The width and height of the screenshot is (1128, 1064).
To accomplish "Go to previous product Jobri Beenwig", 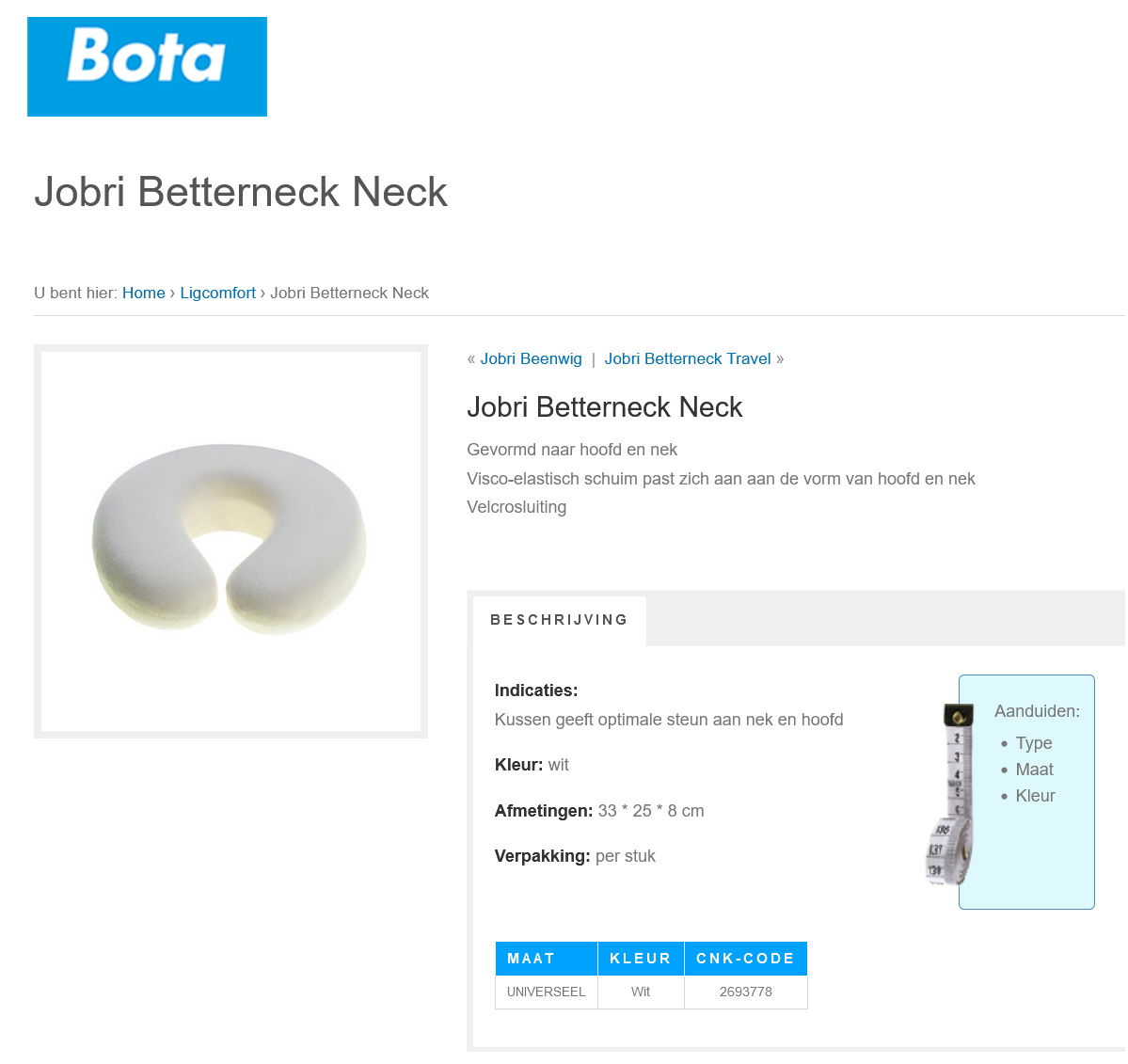I will 531,358.
